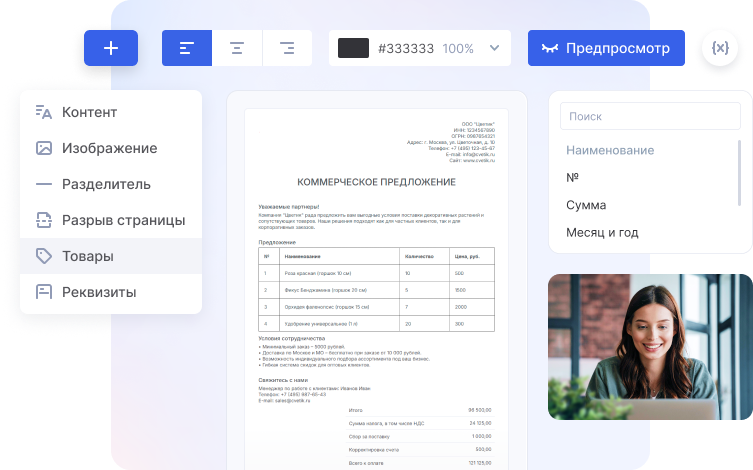Select left text alignment
753x470 pixels.
[187, 48]
